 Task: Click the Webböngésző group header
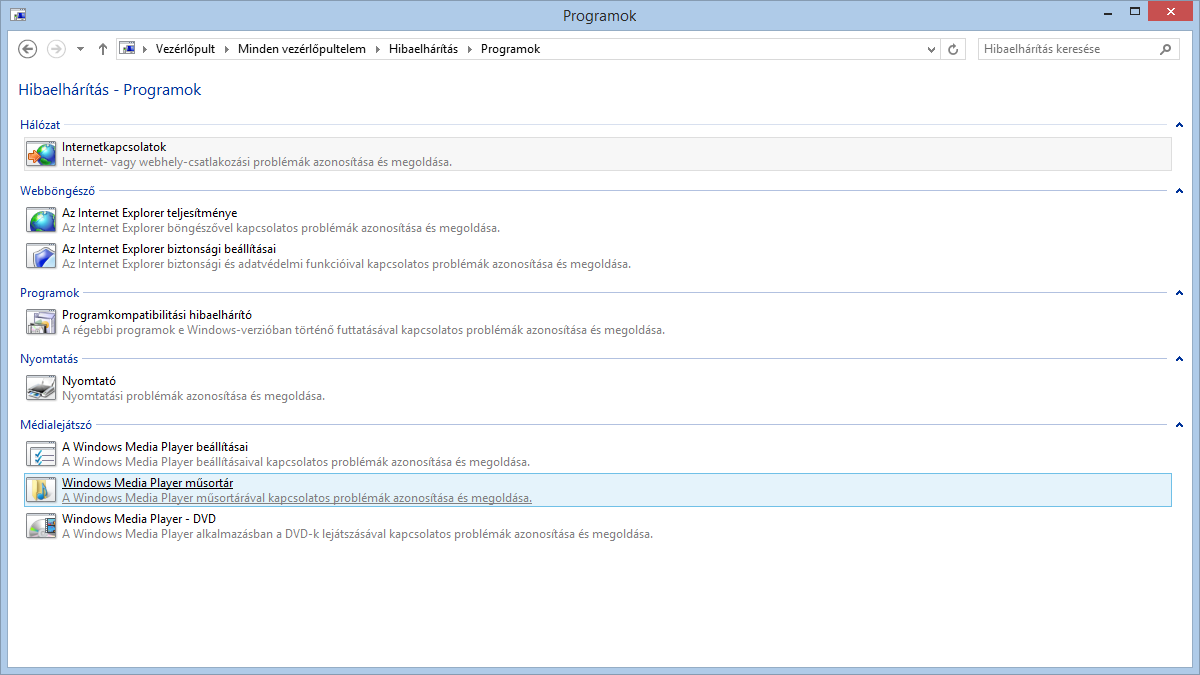point(57,190)
